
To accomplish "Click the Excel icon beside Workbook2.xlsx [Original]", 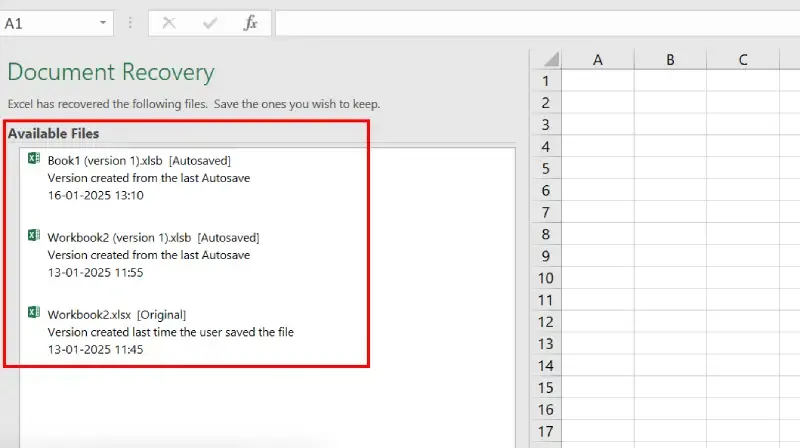I will point(34,312).
